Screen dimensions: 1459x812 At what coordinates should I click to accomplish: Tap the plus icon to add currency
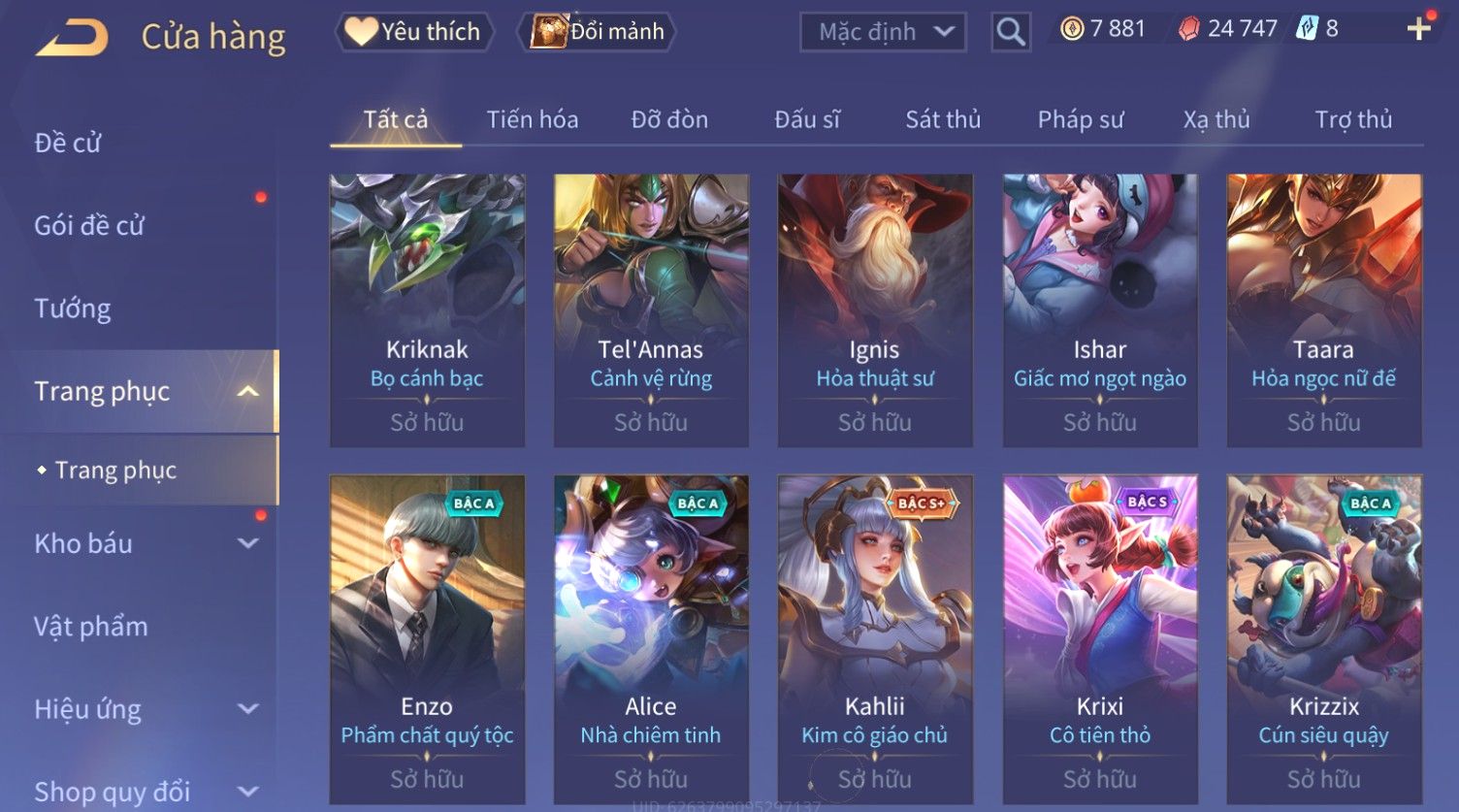(1419, 28)
